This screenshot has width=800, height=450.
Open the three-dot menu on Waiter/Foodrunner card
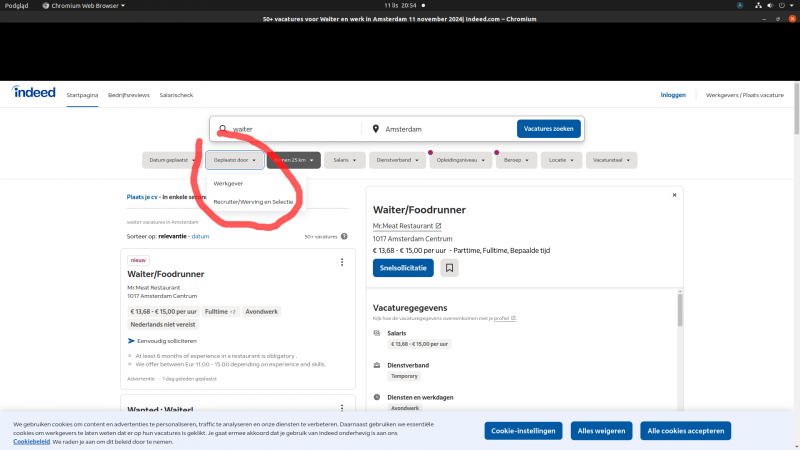342,262
